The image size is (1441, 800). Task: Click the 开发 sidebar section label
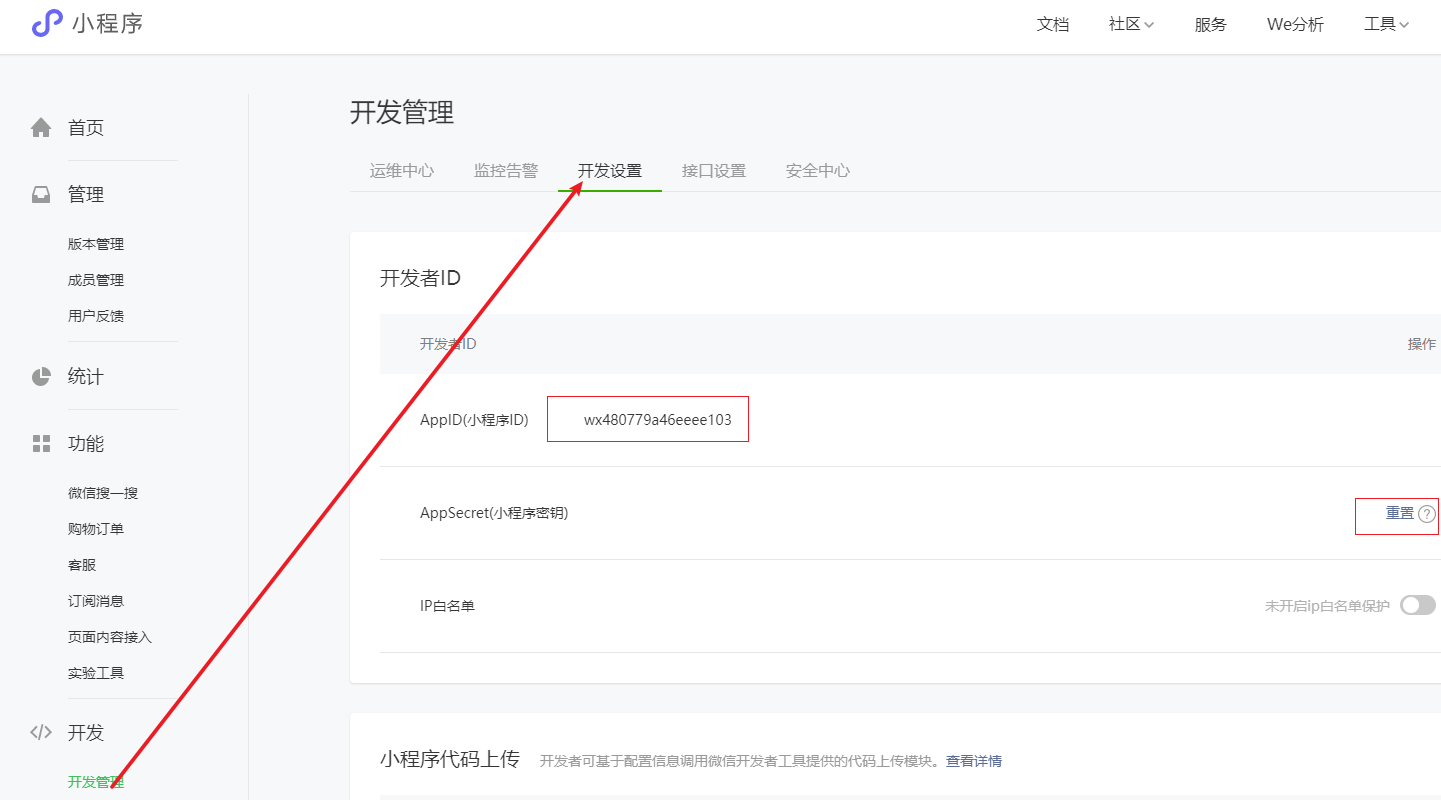[x=86, y=732]
